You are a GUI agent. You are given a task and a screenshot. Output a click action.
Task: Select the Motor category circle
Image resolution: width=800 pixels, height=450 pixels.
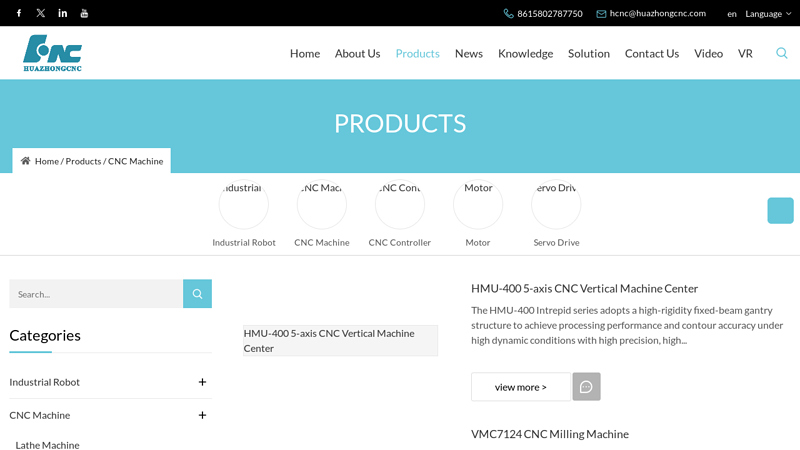478,204
